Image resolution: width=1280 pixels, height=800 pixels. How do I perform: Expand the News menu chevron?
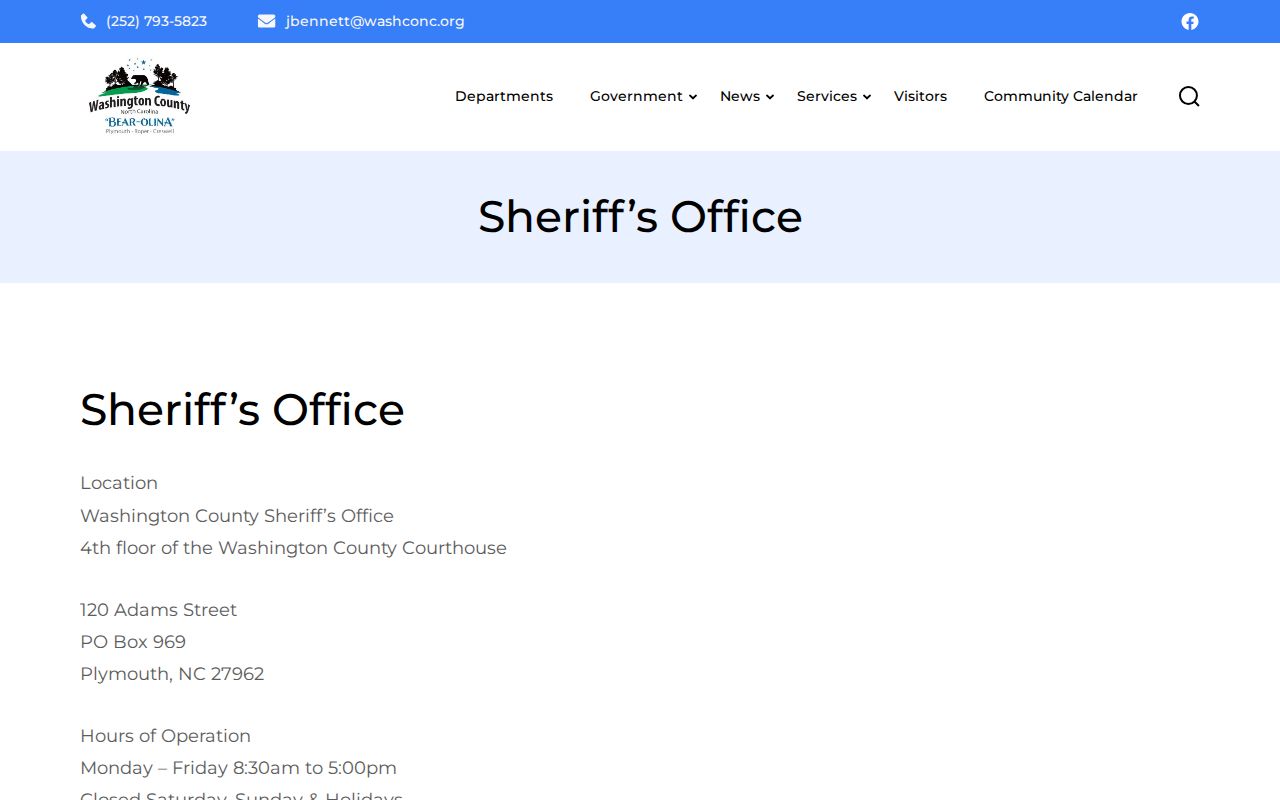[x=770, y=97]
